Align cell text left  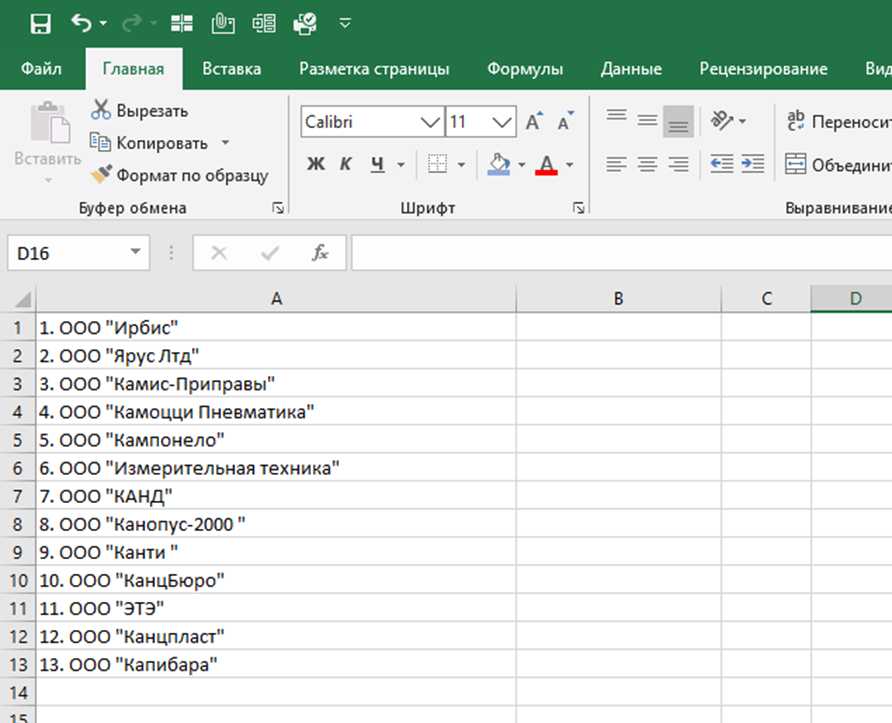coord(617,164)
